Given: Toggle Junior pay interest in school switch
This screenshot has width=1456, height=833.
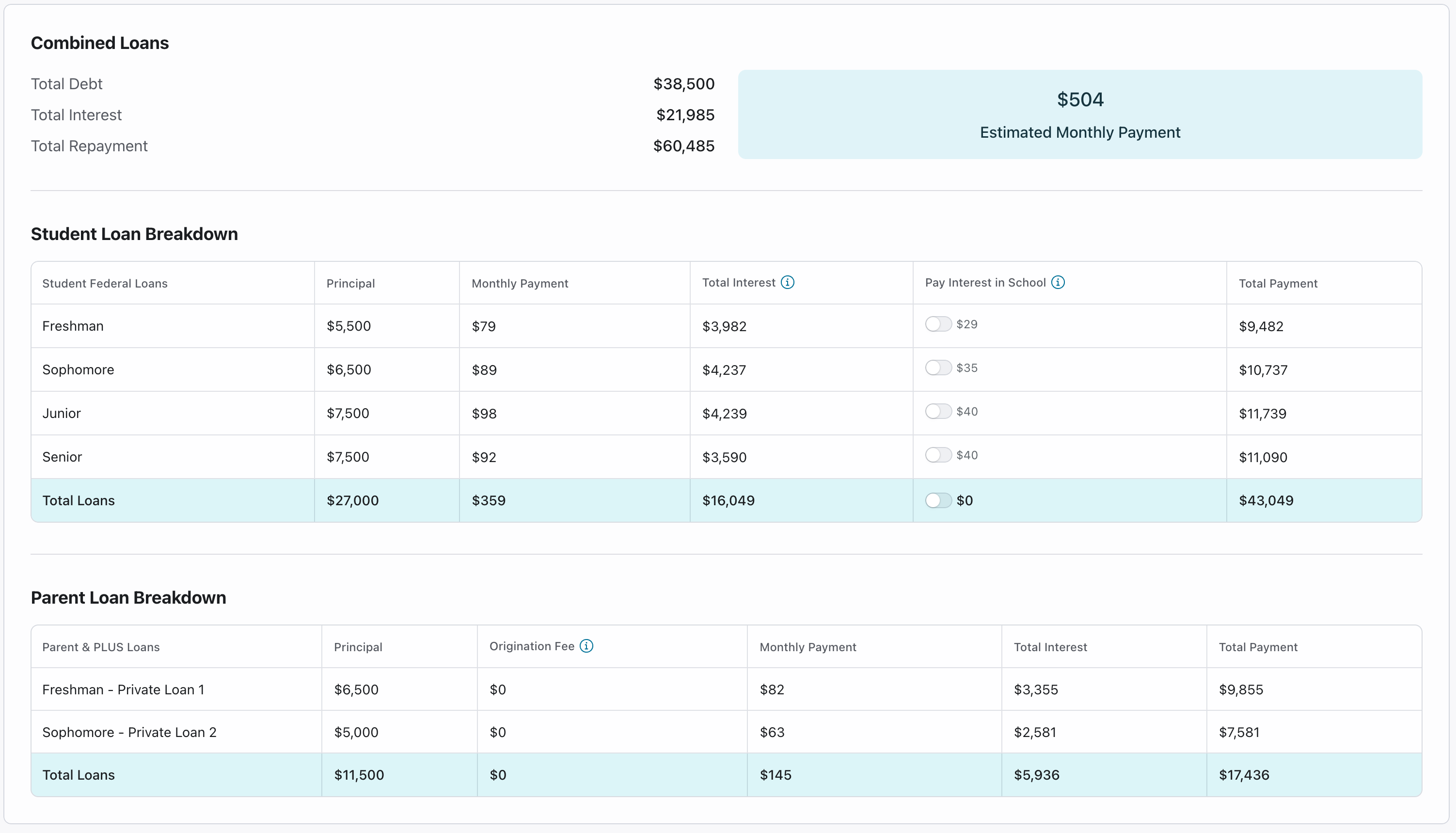Looking at the screenshot, I should pos(938,411).
